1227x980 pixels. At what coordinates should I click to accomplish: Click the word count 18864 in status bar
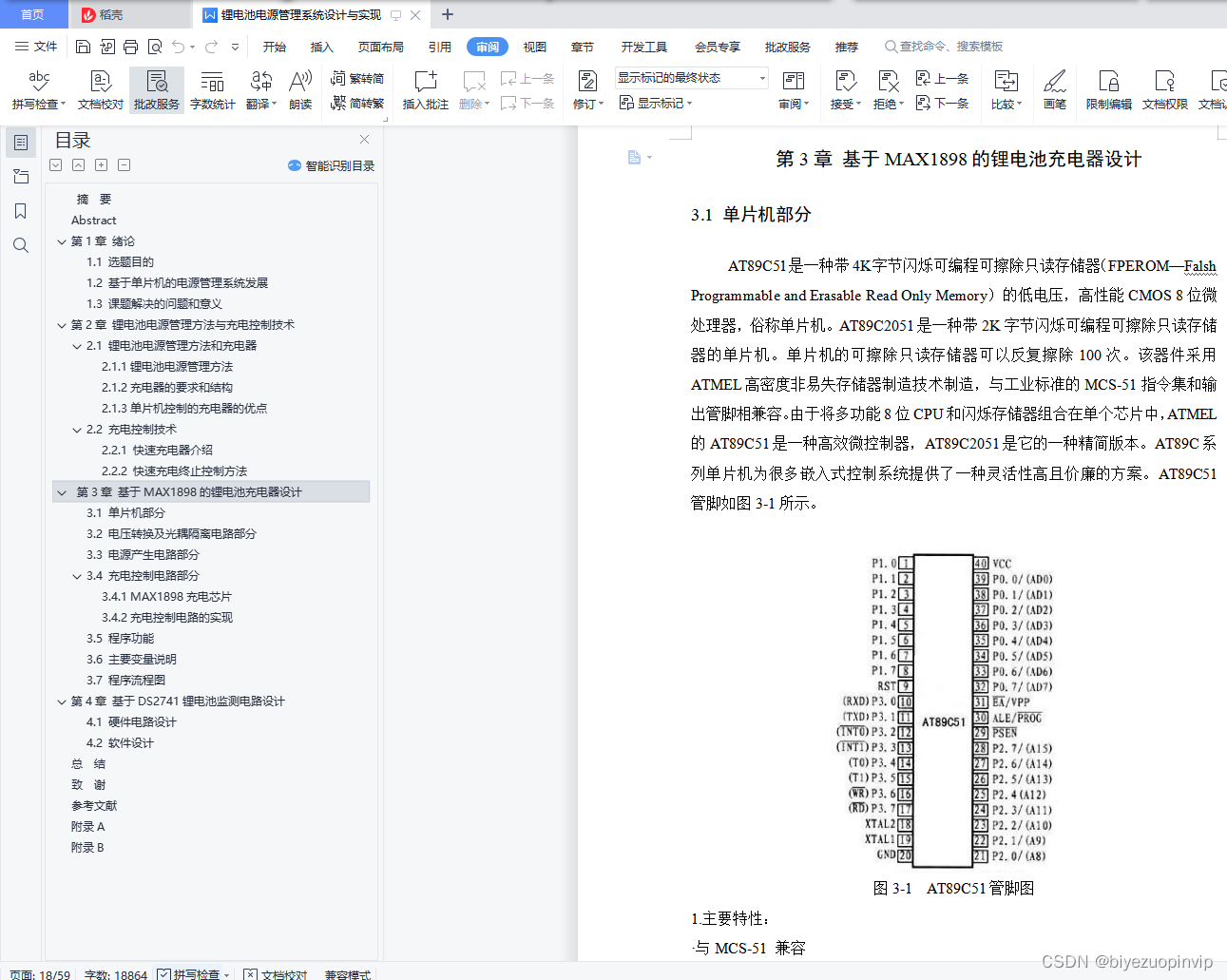[116, 974]
